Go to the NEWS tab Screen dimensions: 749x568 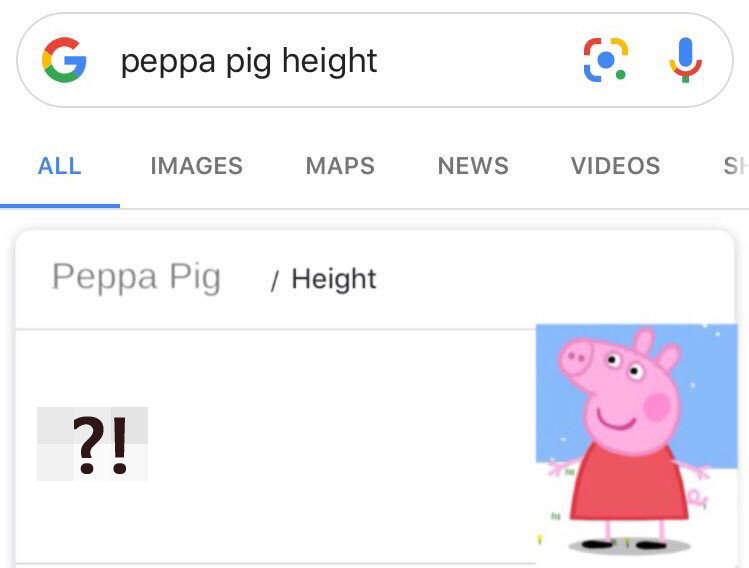coord(473,166)
